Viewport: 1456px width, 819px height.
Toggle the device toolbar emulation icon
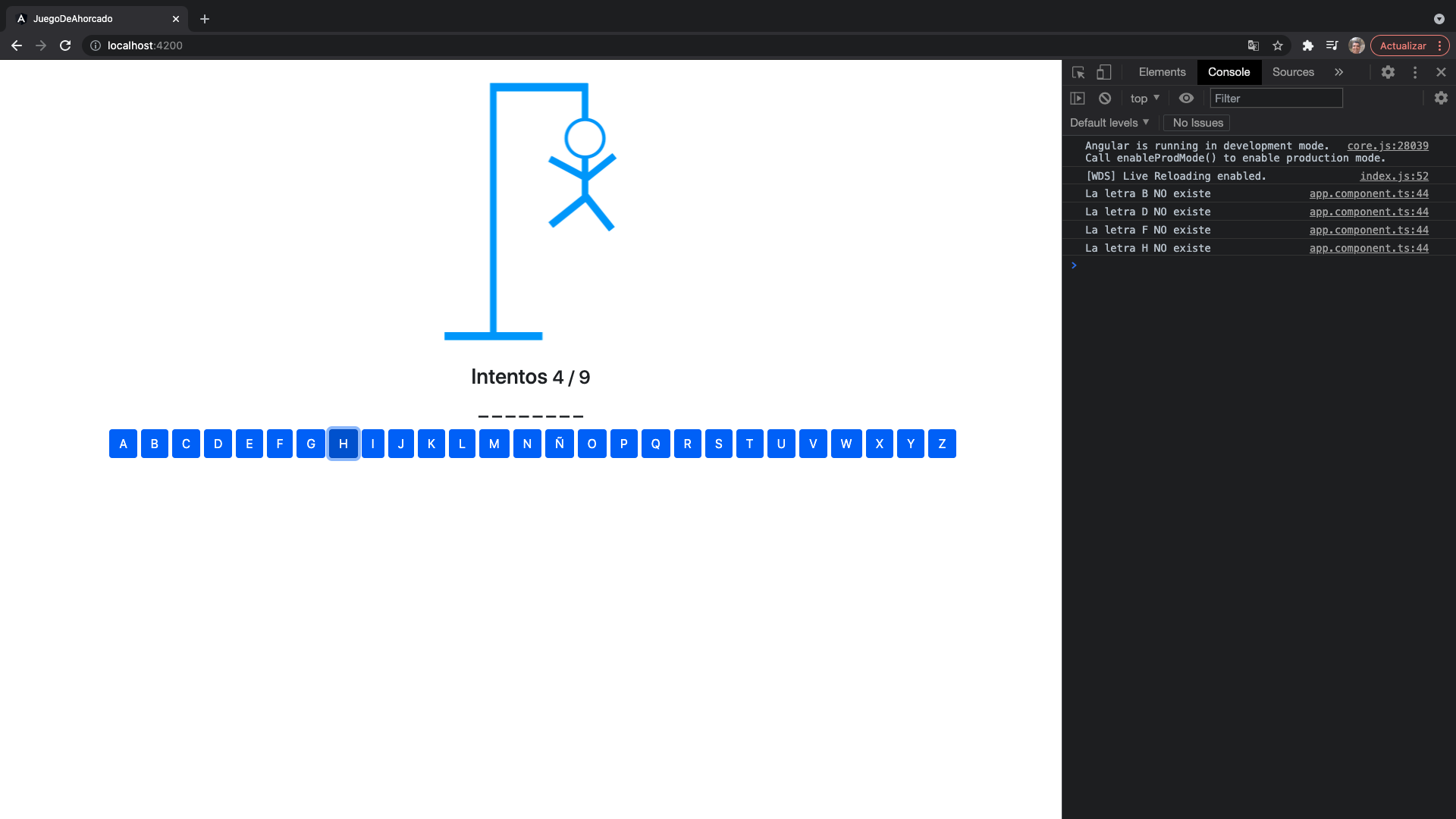click(x=1104, y=72)
